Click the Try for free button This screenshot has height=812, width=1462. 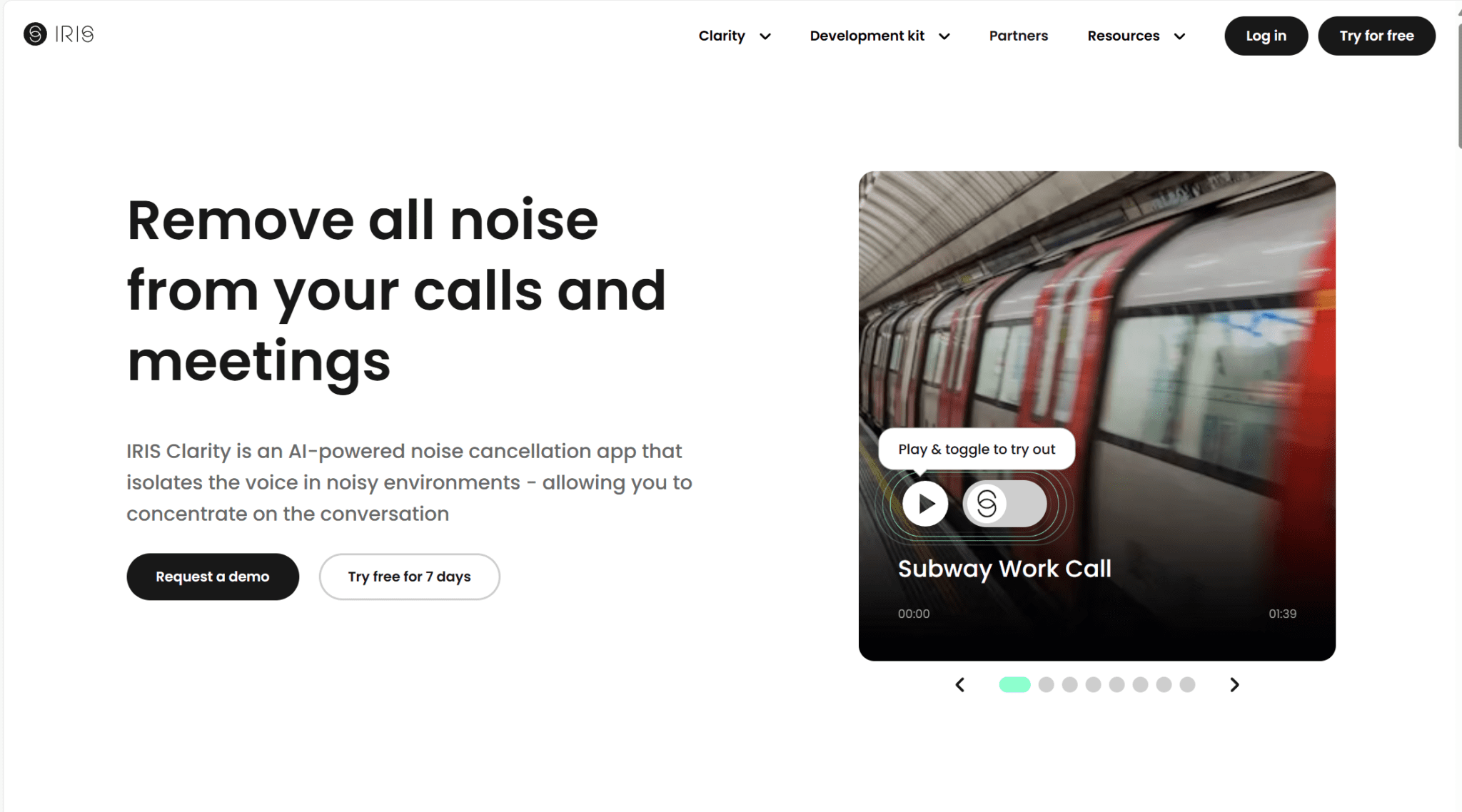(1376, 36)
